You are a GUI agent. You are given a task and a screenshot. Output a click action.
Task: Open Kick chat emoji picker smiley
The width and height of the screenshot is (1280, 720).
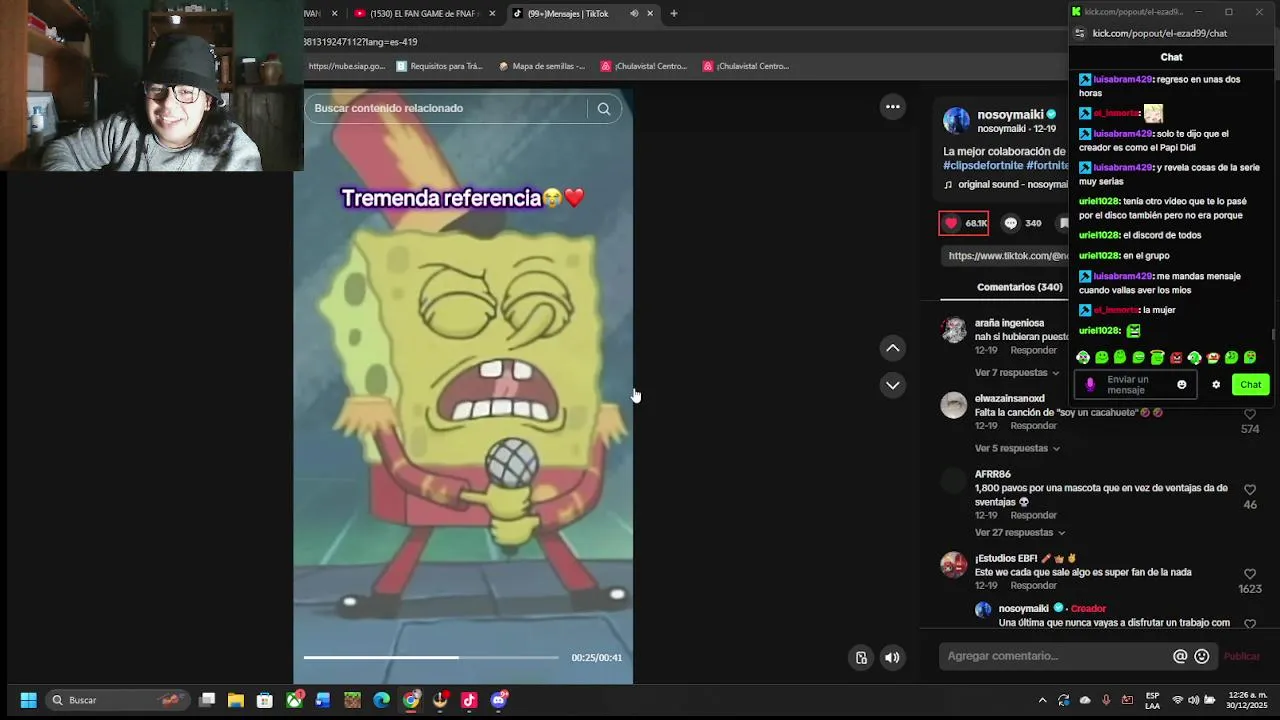(1182, 385)
